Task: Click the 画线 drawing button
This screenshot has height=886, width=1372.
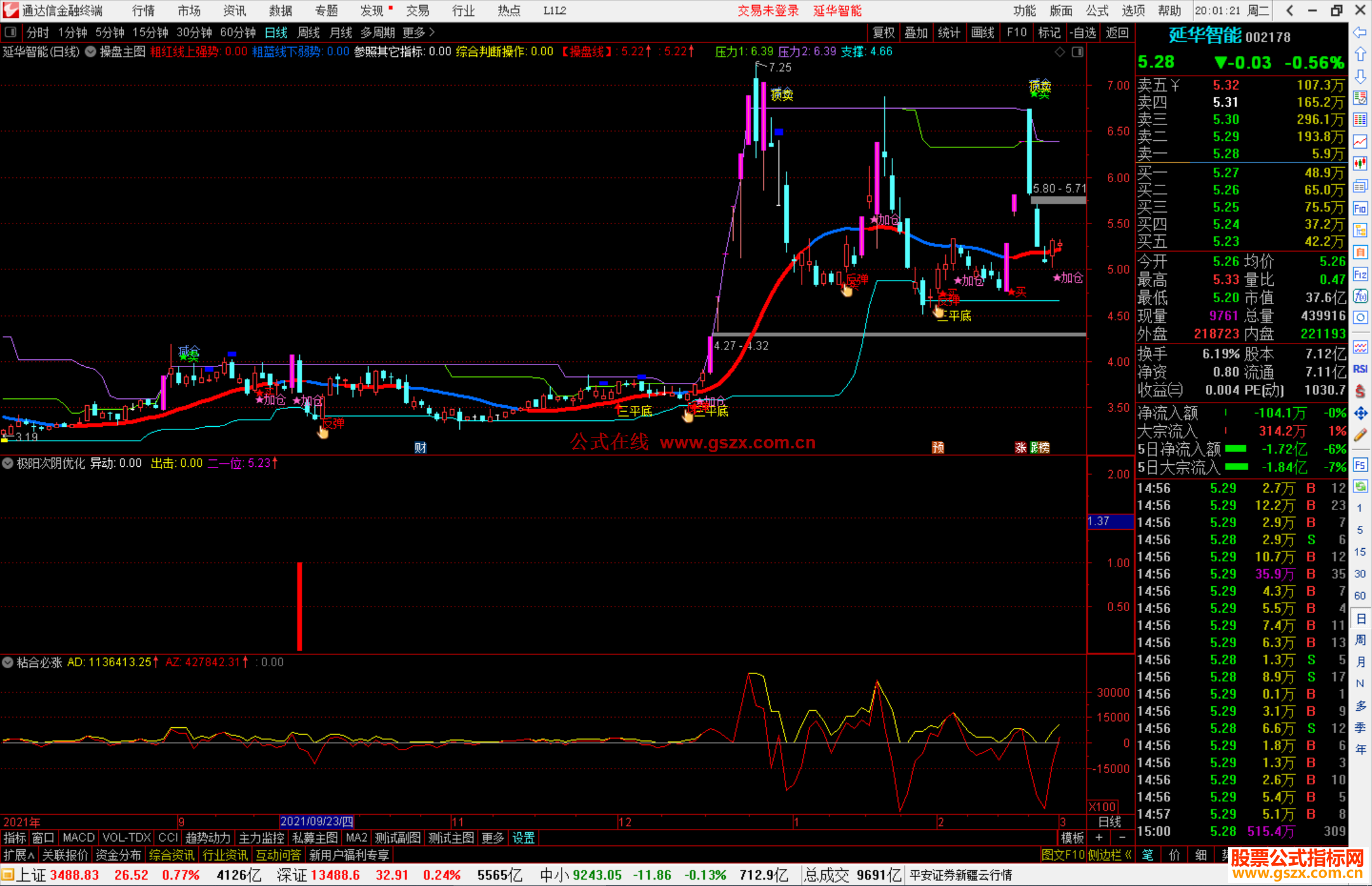Action: click(983, 32)
